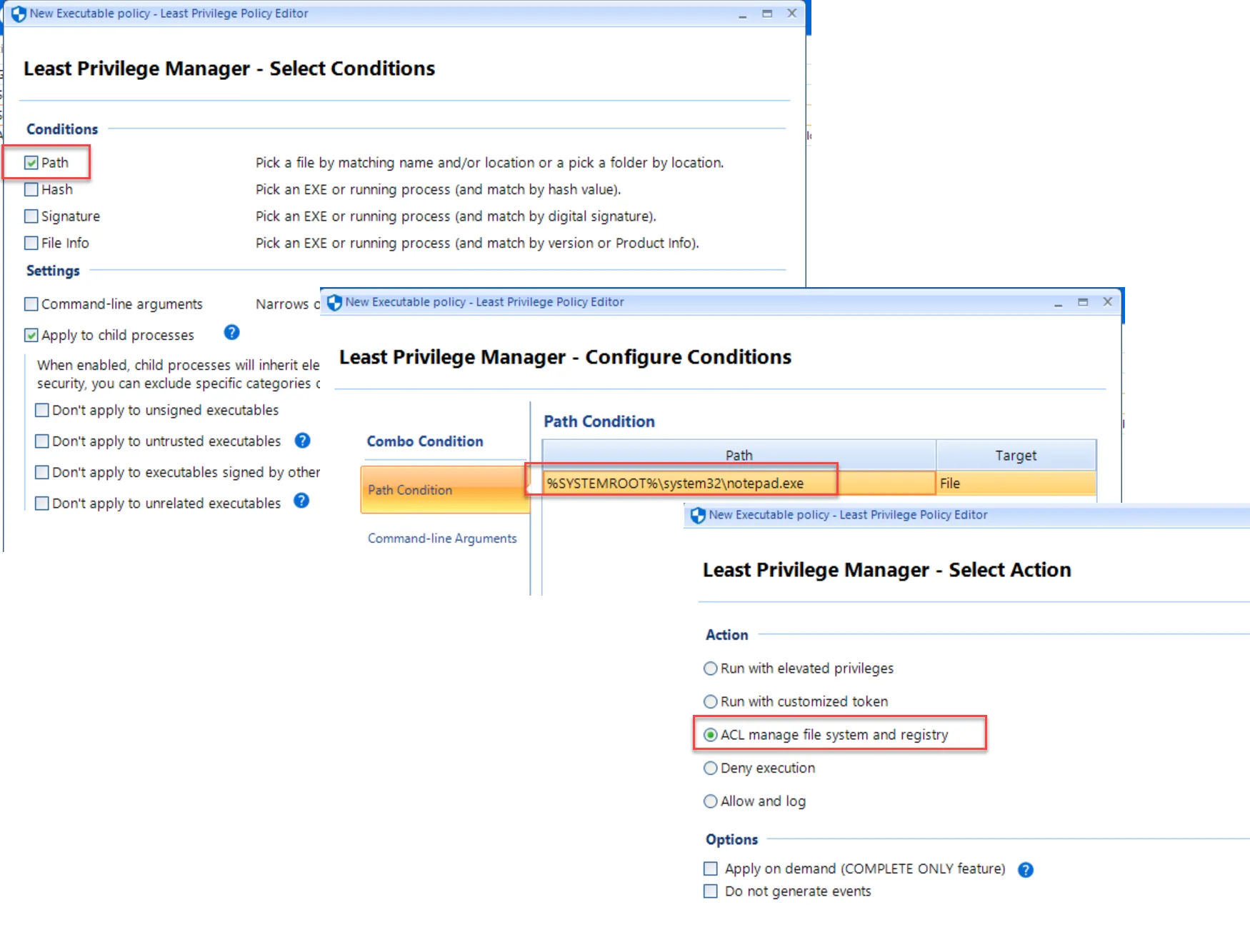Choose the Deny execution action

(710, 768)
